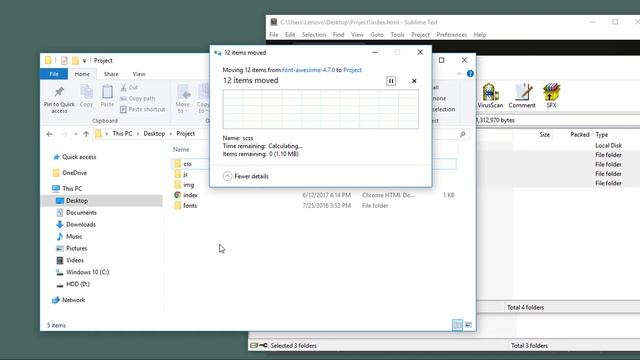The image size is (640, 360).
Task: Switch to the Home ribbon tab
Action: 82,74
